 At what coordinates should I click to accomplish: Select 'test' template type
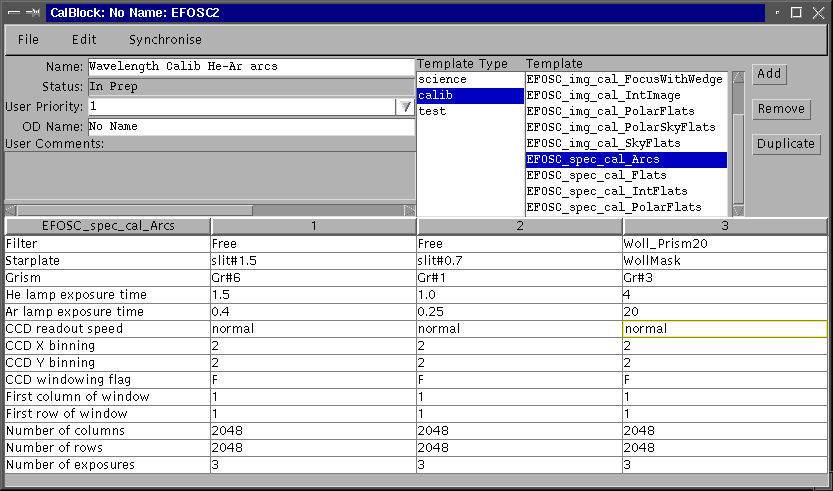(x=470, y=112)
